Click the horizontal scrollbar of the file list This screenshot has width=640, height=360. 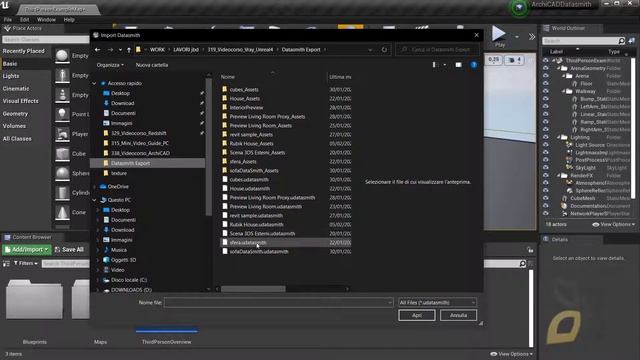point(253,289)
